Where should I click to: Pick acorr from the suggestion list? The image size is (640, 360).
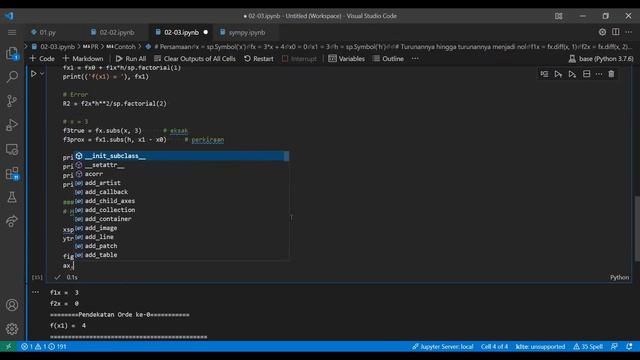181,174
